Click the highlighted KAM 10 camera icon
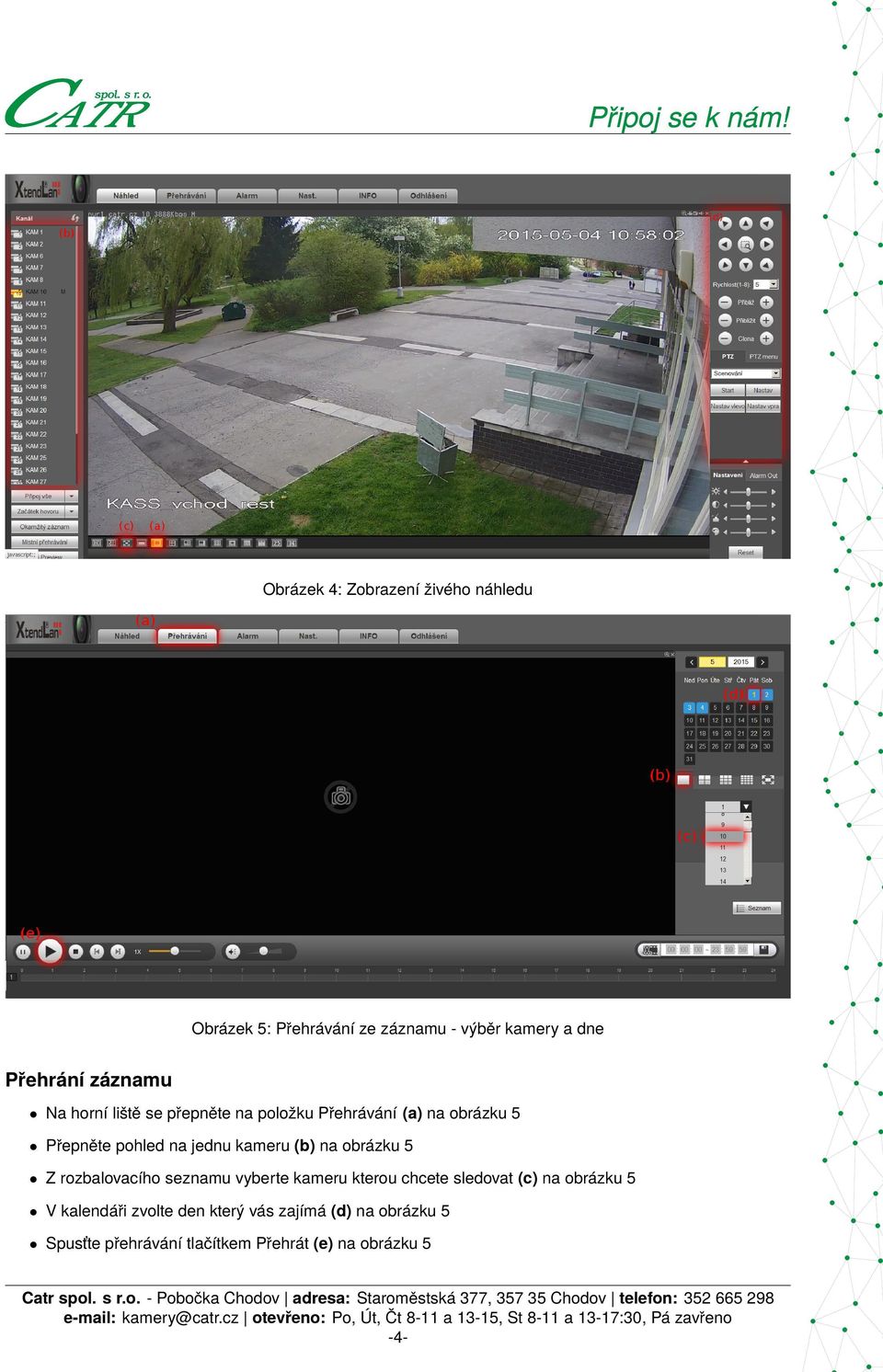Screen dimensions: 883x1372 pos(17,292)
